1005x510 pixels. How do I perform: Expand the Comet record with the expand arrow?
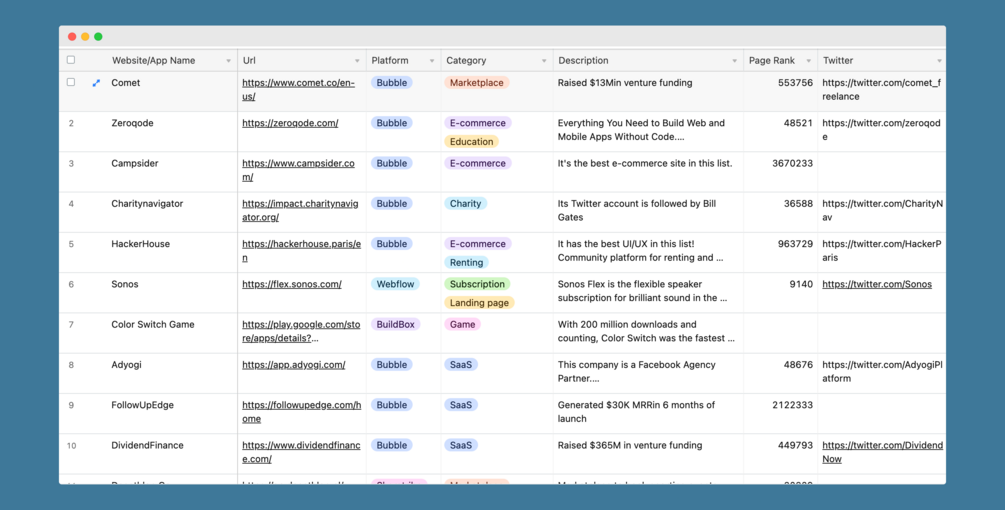[96, 83]
